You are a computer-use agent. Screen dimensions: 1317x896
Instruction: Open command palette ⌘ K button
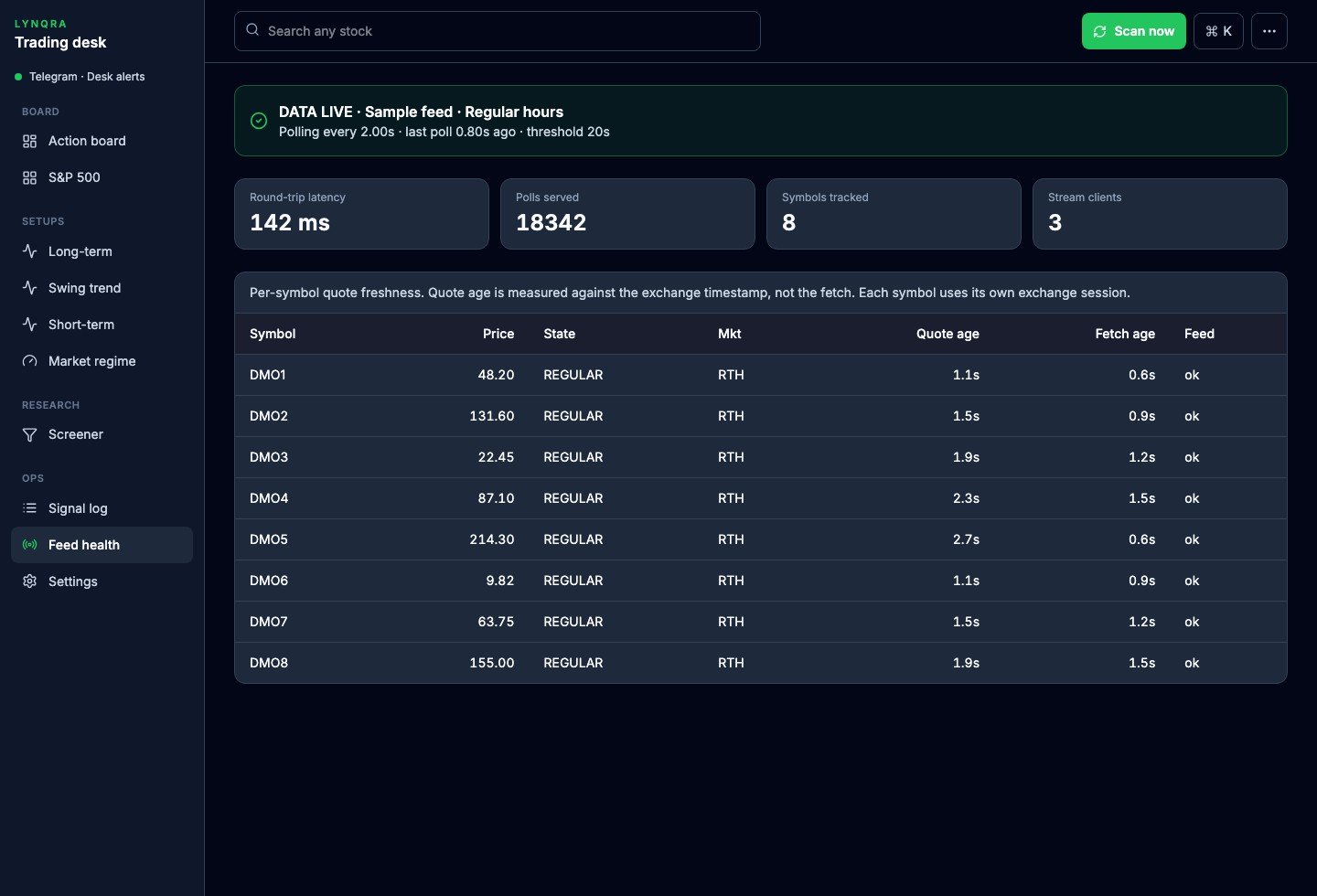point(1218,31)
